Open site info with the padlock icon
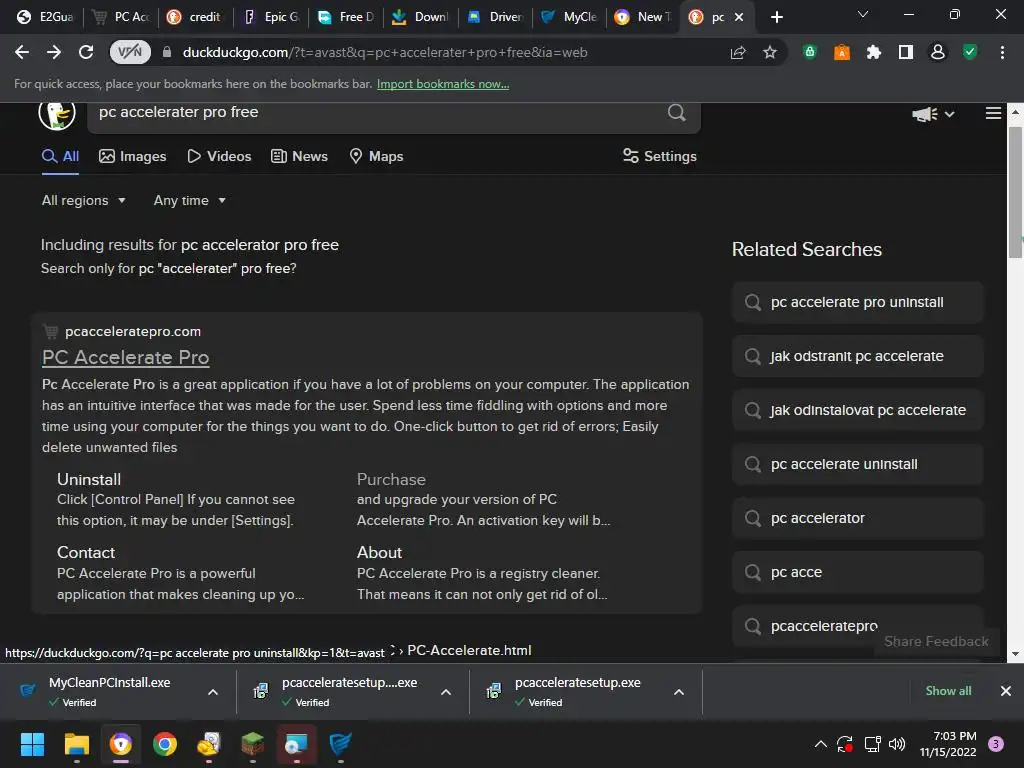The height and width of the screenshot is (768, 1024). point(167,52)
